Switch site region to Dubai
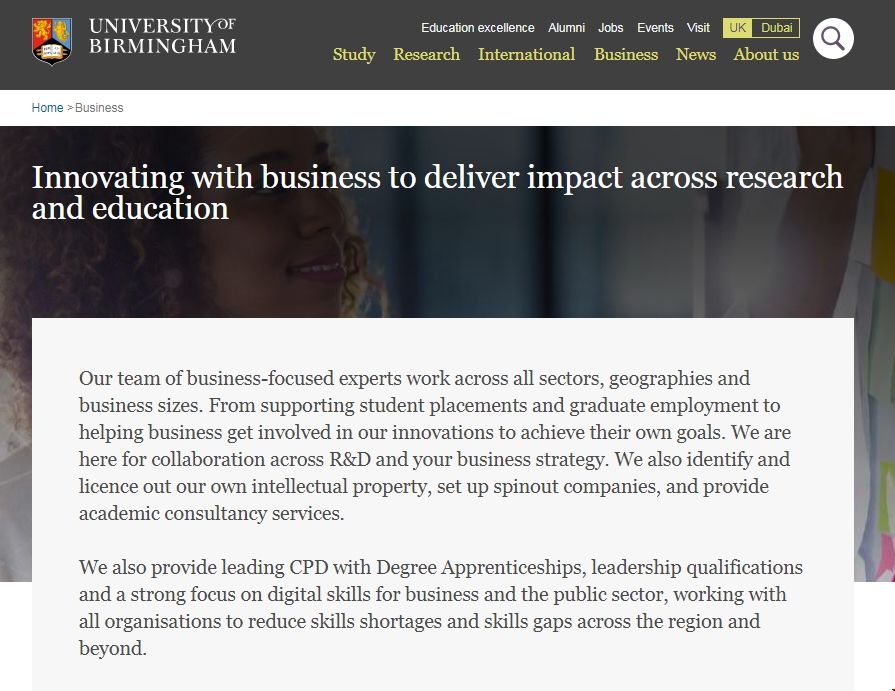The height and width of the screenshot is (691, 895). tap(776, 28)
